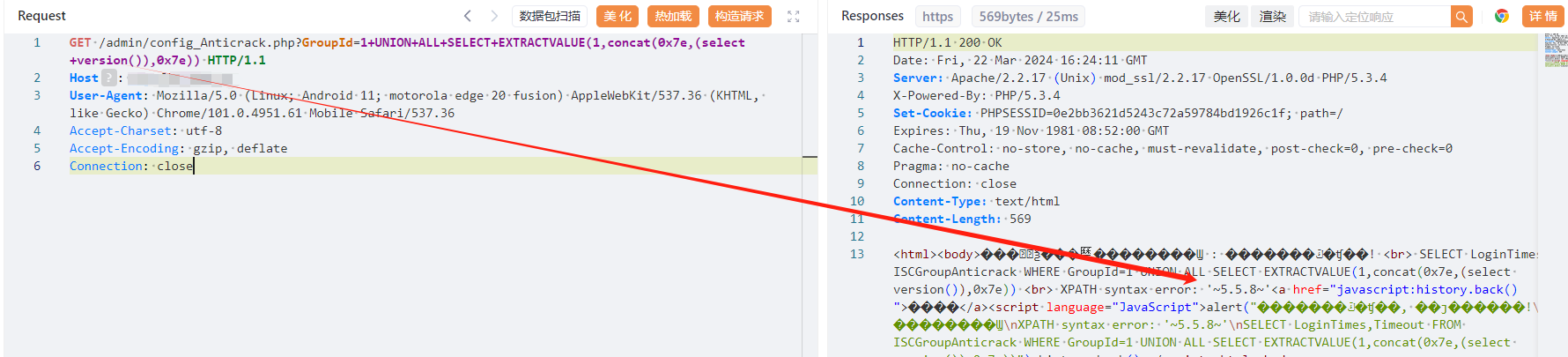
Task: Click the gray 美化 button in Responses
Action: (1226, 16)
